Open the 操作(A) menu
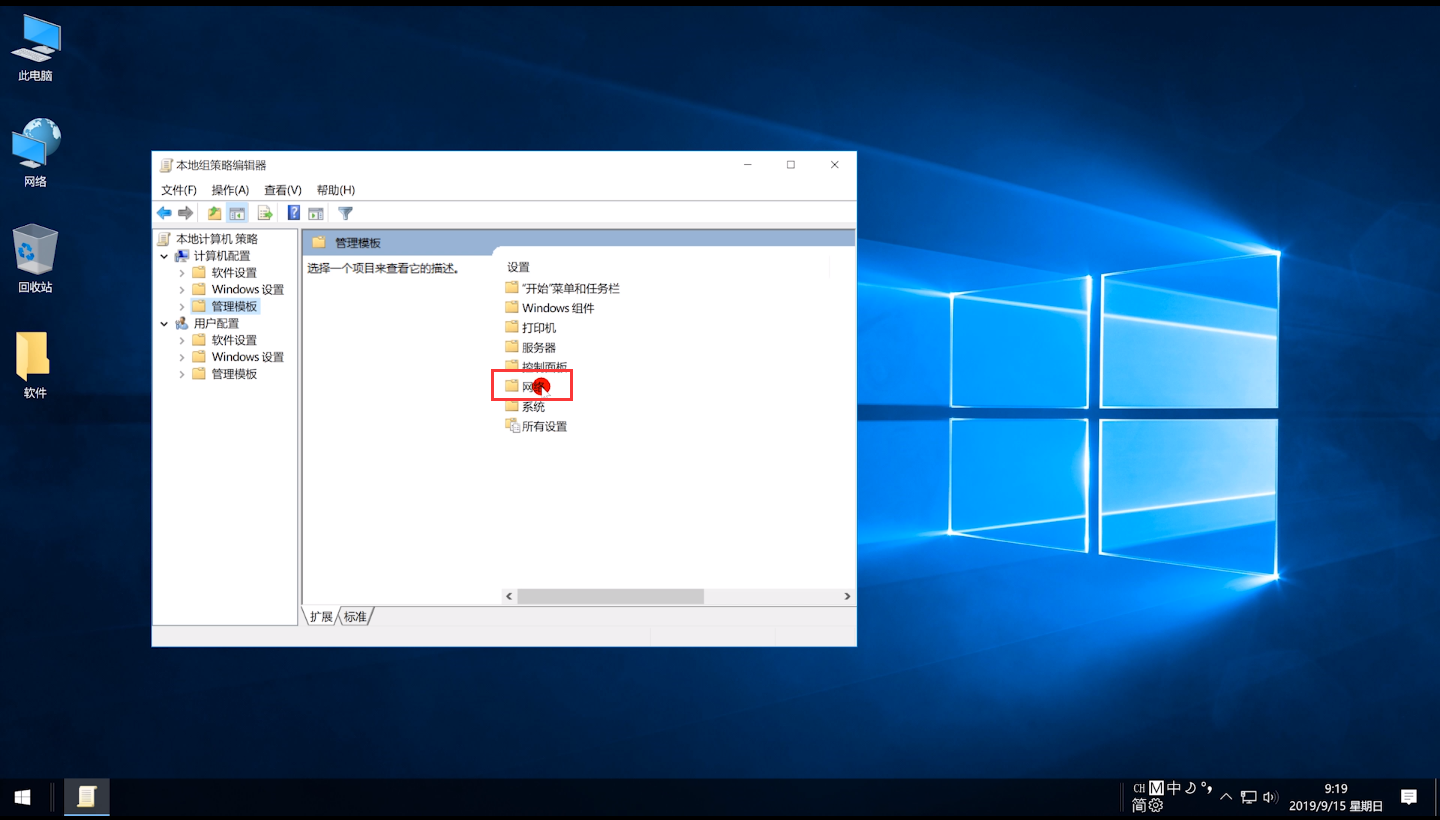The image size is (1440, 820). tap(230, 190)
